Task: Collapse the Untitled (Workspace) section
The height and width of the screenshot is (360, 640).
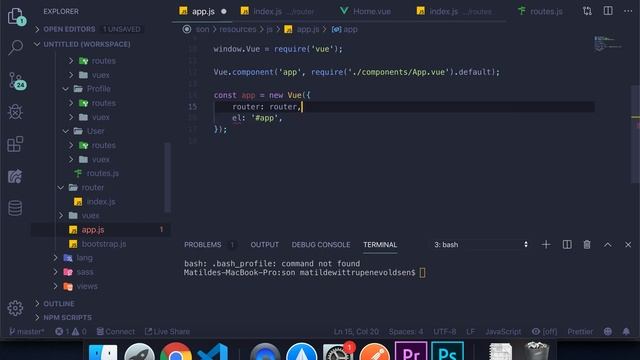Action: coord(87,44)
